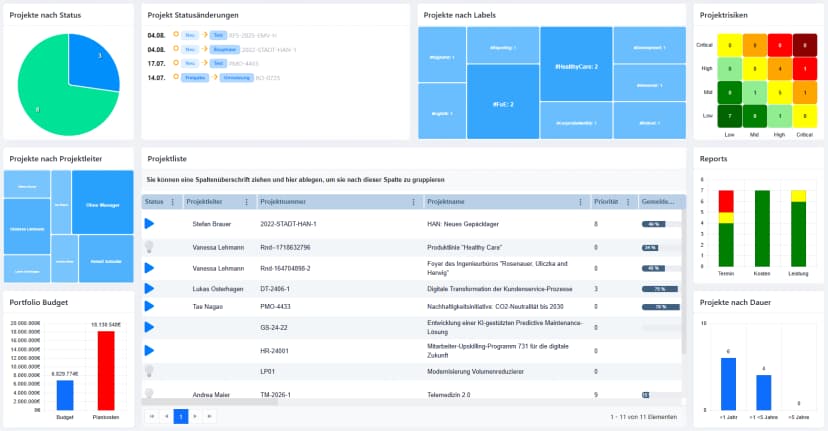
Task: Click 'Produktlinie "Healthy Care"' project name
Action: [464, 247]
